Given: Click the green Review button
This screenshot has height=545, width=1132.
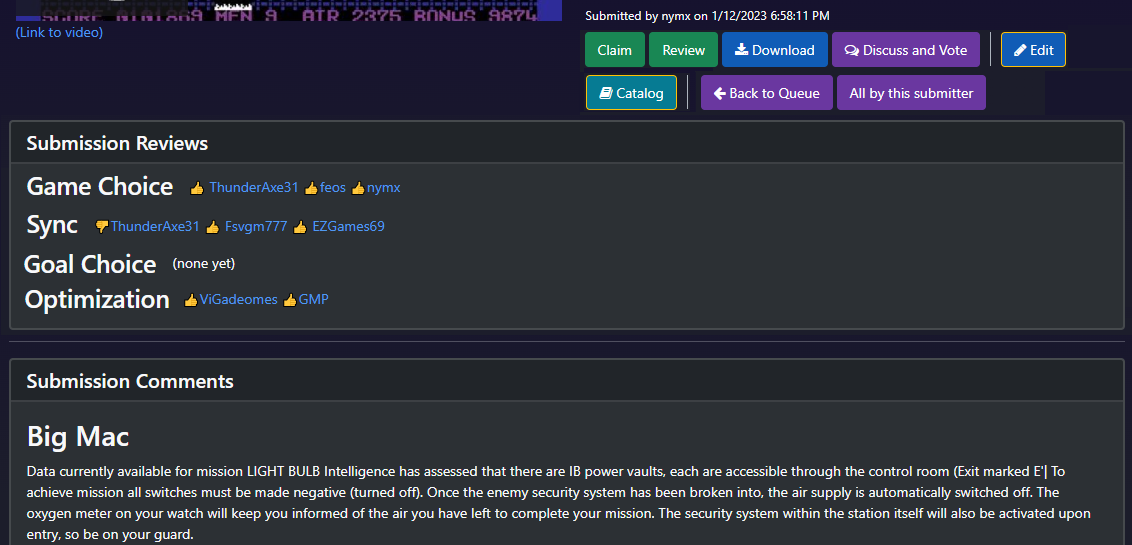Looking at the screenshot, I should tap(683, 50).
